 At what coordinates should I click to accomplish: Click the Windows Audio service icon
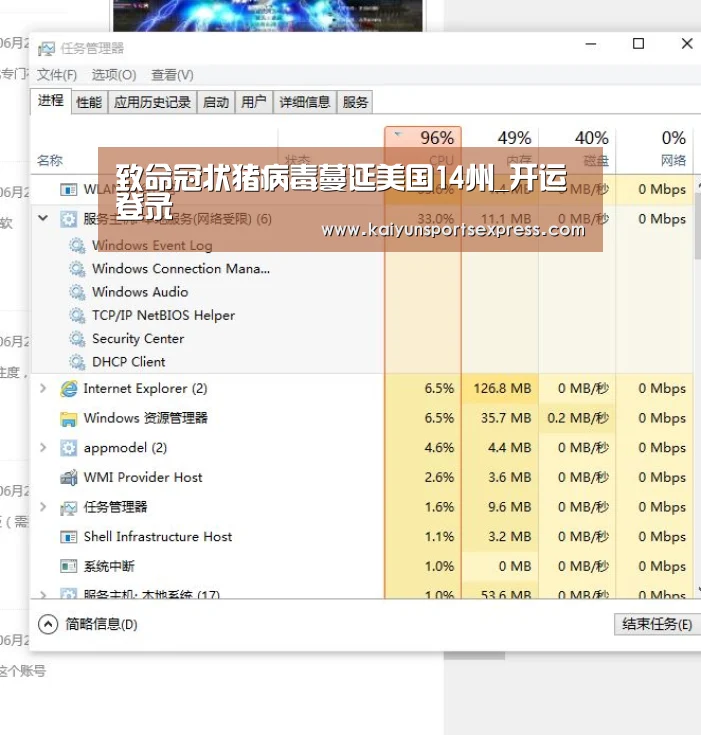coord(77,292)
